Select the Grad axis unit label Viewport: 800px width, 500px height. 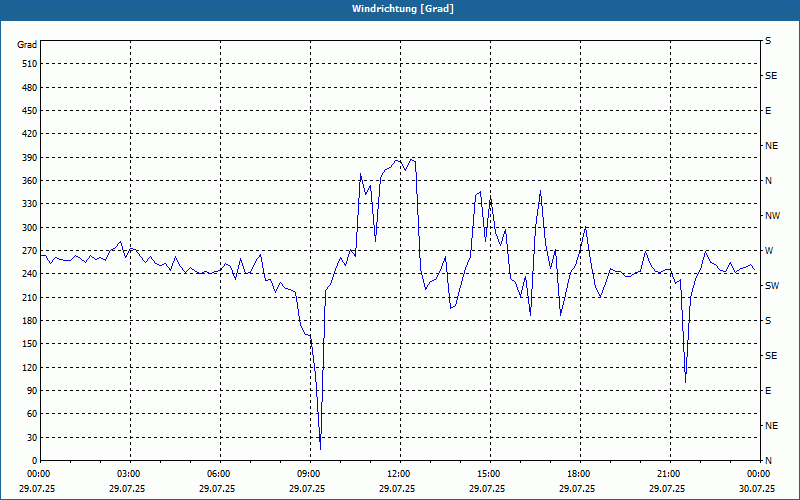coord(27,45)
